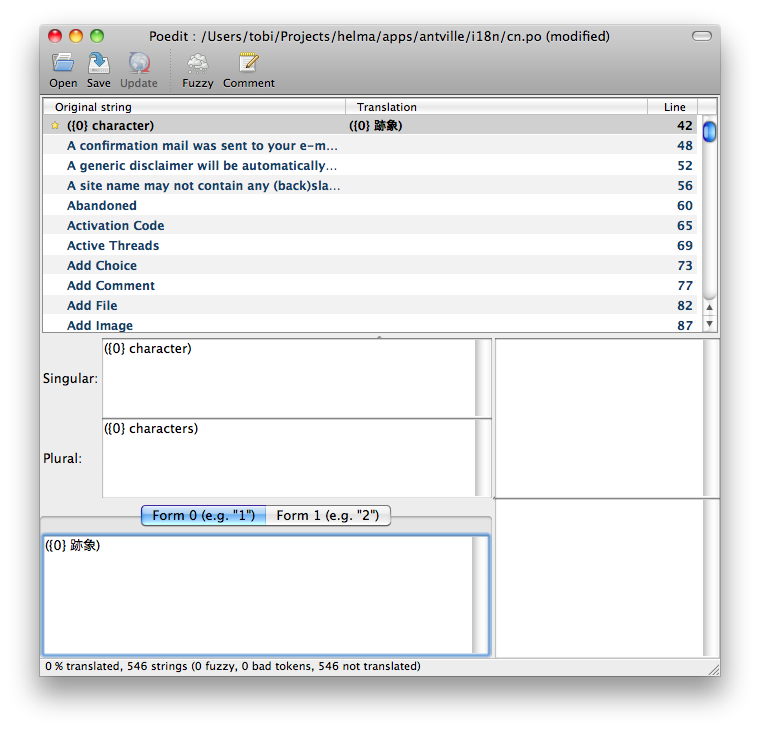Sort by the Original string column header
The height and width of the screenshot is (731, 760).
click(x=195, y=107)
